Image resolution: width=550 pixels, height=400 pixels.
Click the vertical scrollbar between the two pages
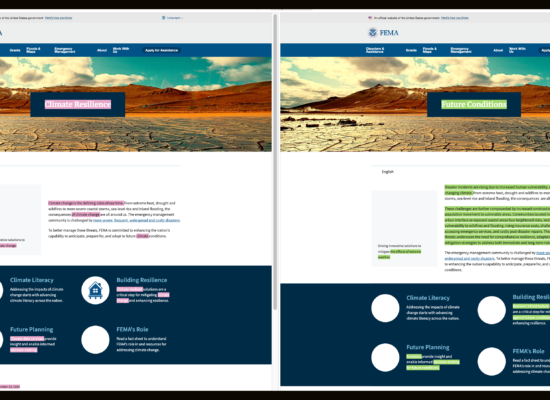(275, 161)
